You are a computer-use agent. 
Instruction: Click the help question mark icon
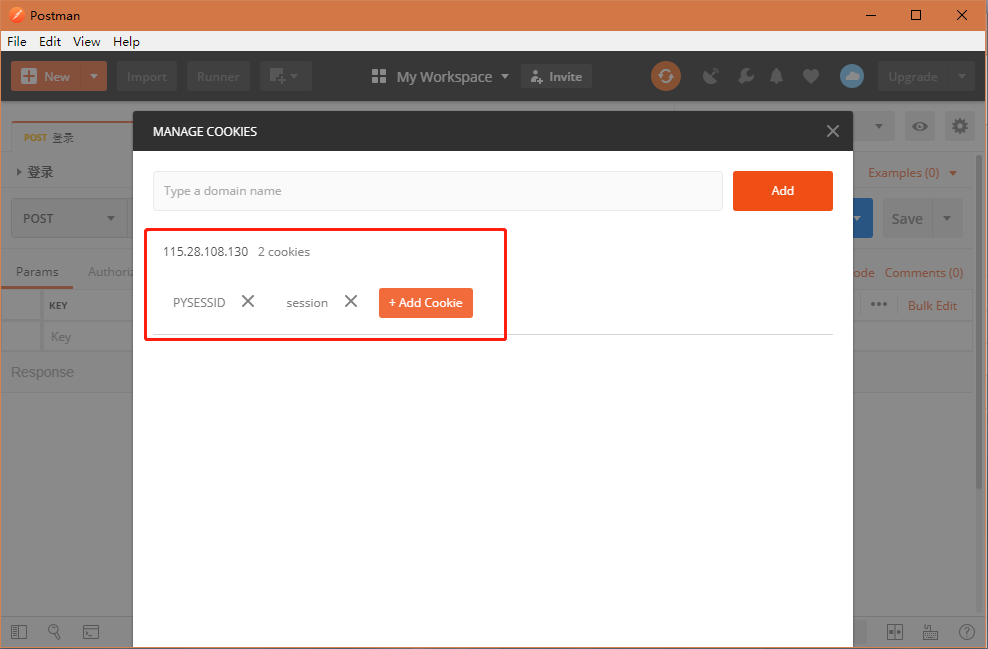click(966, 631)
